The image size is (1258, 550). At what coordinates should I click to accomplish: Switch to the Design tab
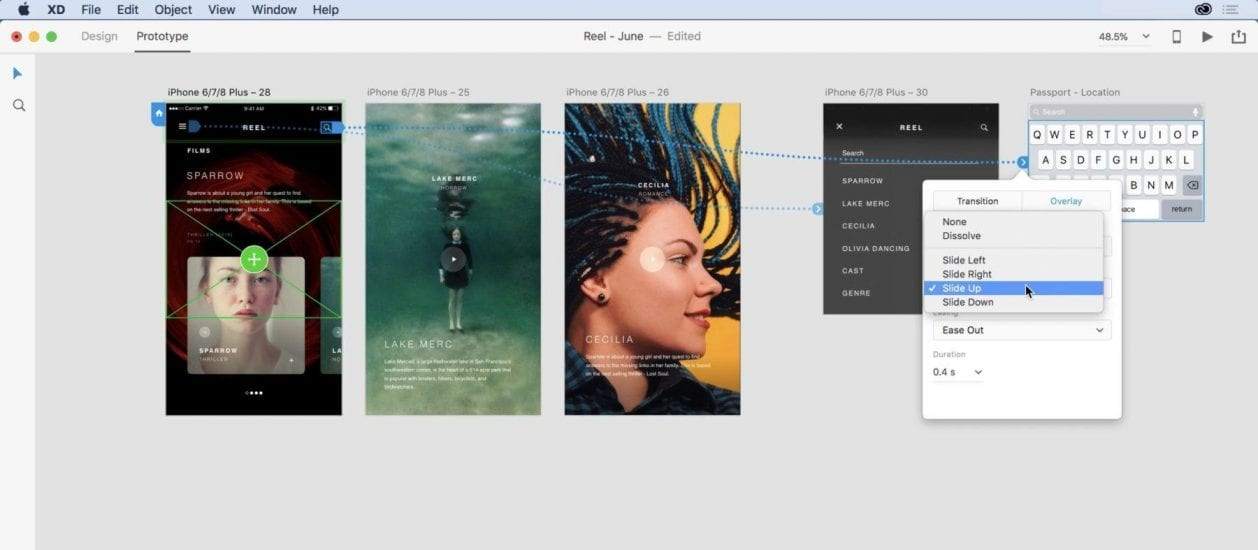click(99, 37)
